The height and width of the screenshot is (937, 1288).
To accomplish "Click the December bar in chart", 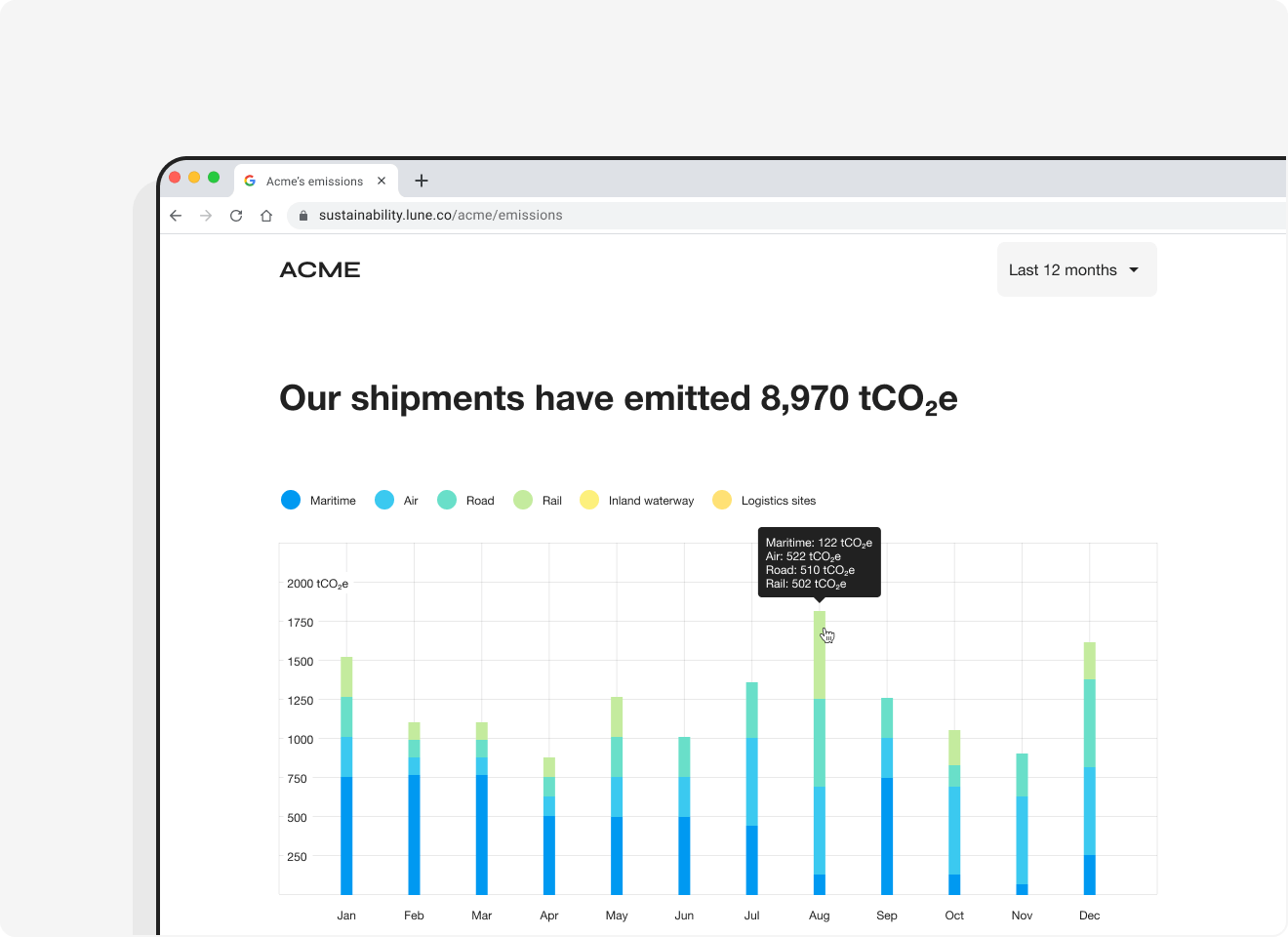I will click(1089, 771).
